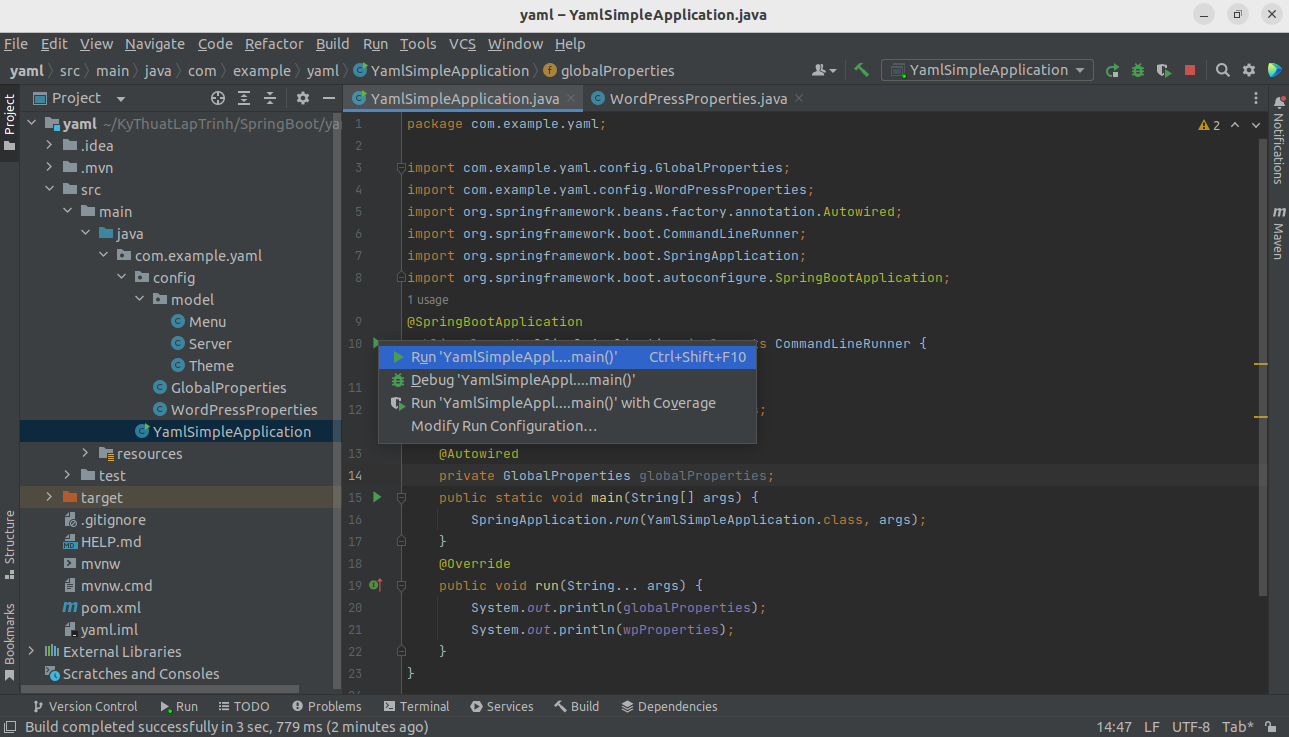Click the Build project hammer icon
Viewport: 1289px width, 737px height.
pyautogui.click(x=861, y=70)
